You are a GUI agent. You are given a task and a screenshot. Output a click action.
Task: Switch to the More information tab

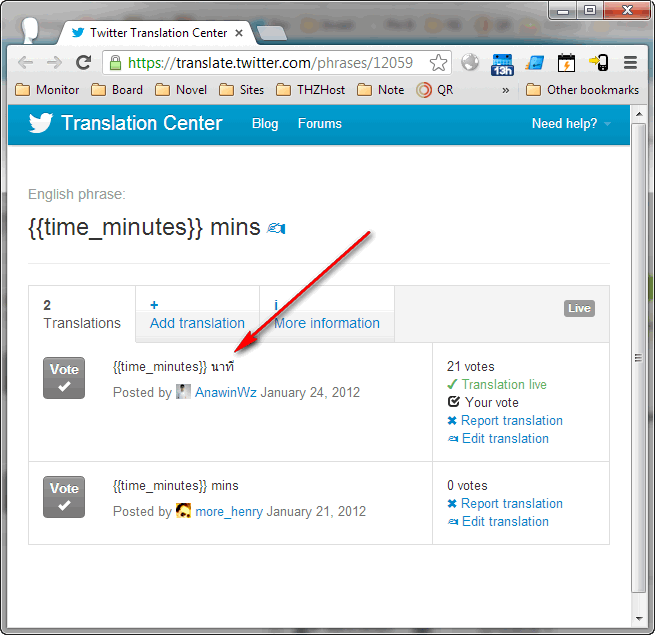click(x=327, y=314)
